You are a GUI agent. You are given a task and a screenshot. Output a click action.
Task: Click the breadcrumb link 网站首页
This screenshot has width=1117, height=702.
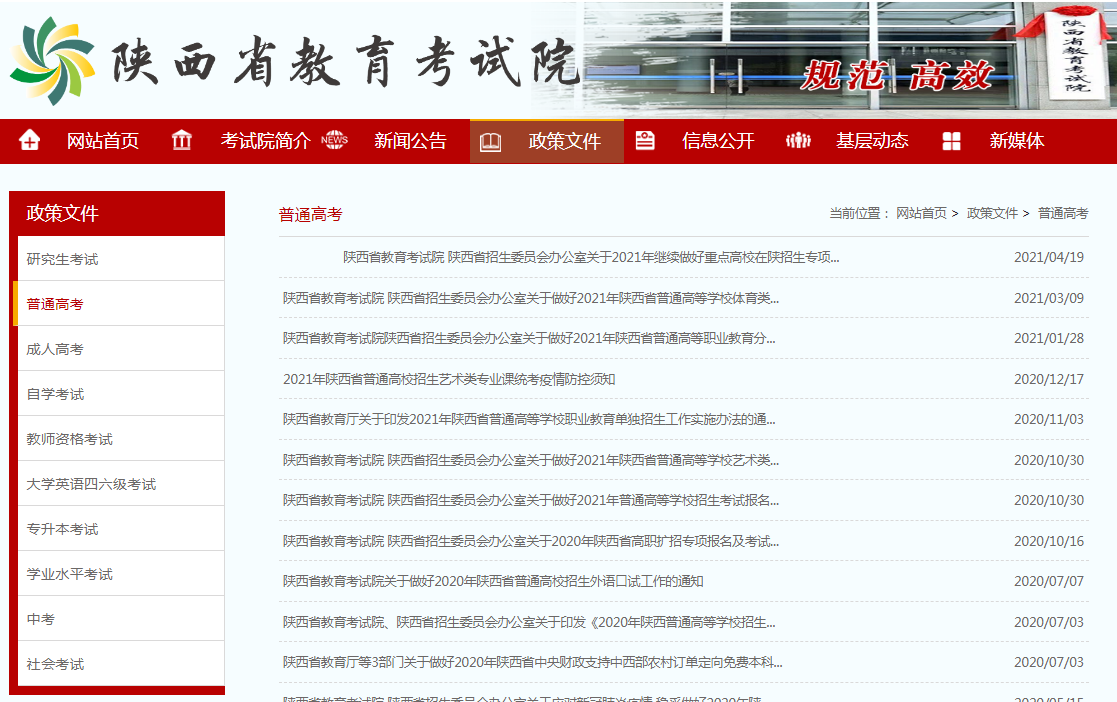pyautogui.click(x=921, y=213)
